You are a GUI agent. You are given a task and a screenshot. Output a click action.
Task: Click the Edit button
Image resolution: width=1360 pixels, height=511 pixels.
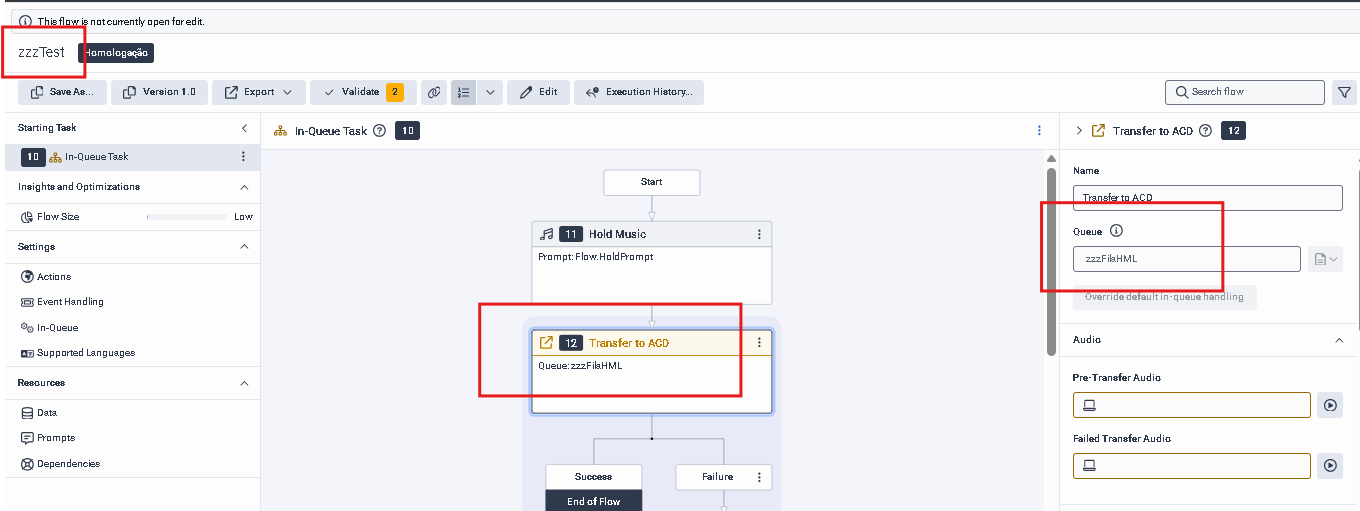click(x=538, y=92)
